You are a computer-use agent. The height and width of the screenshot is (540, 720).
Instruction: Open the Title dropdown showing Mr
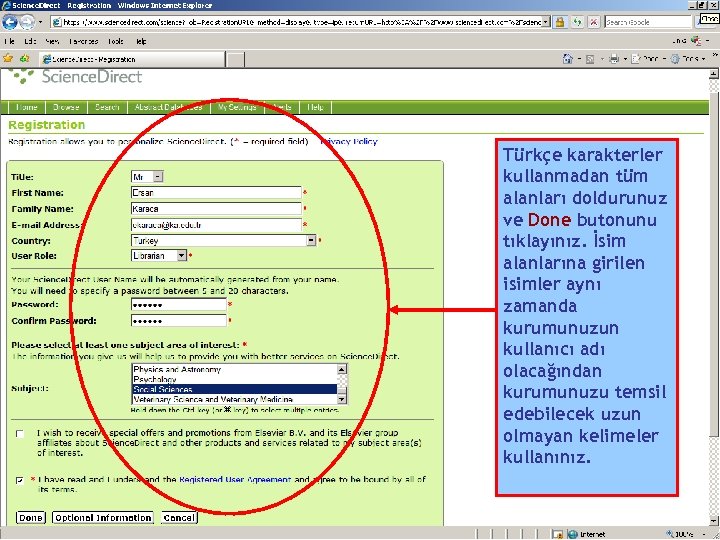coord(158,176)
